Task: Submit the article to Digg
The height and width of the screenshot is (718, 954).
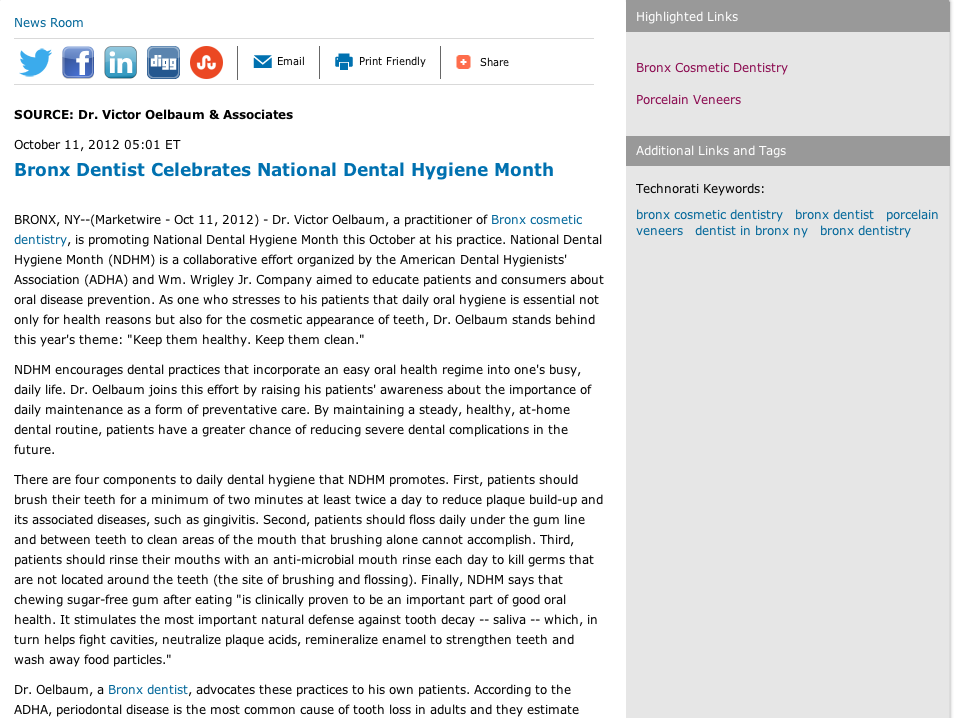Action: click(x=163, y=62)
